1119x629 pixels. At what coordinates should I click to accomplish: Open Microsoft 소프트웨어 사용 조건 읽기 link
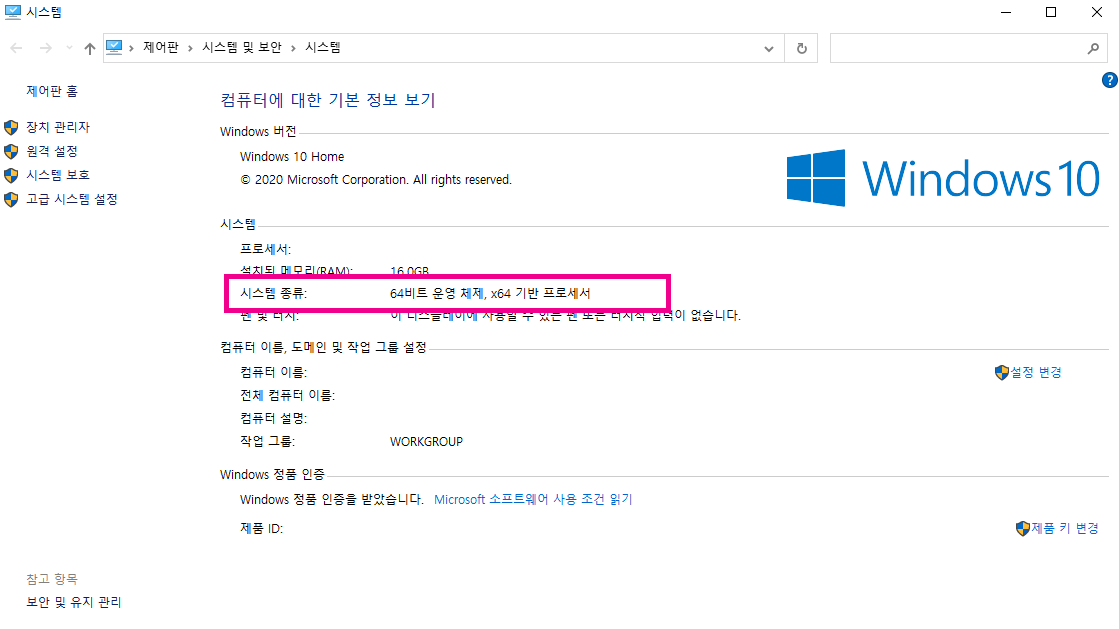tap(533, 499)
